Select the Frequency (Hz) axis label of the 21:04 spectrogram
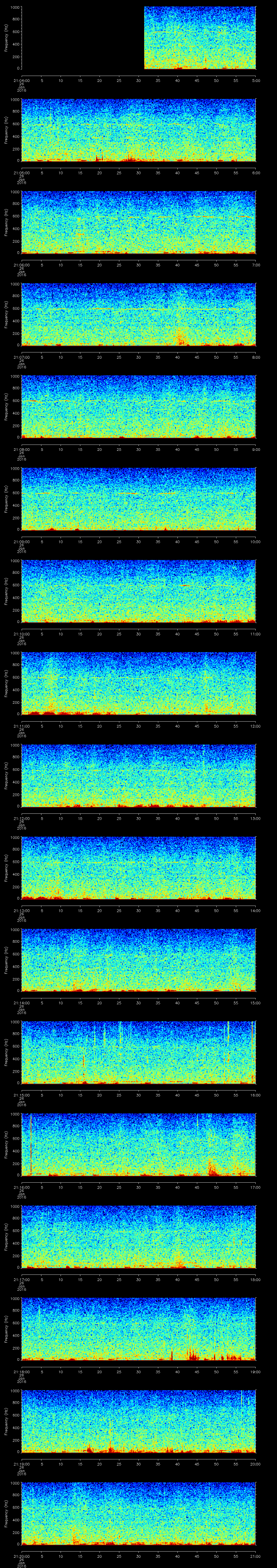This screenshot has height=1568, width=277. point(6,38)
